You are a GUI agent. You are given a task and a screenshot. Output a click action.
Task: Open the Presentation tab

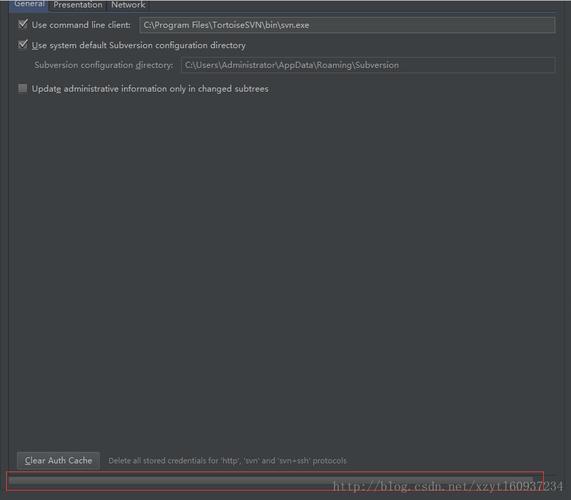click(x=78, y=5)
